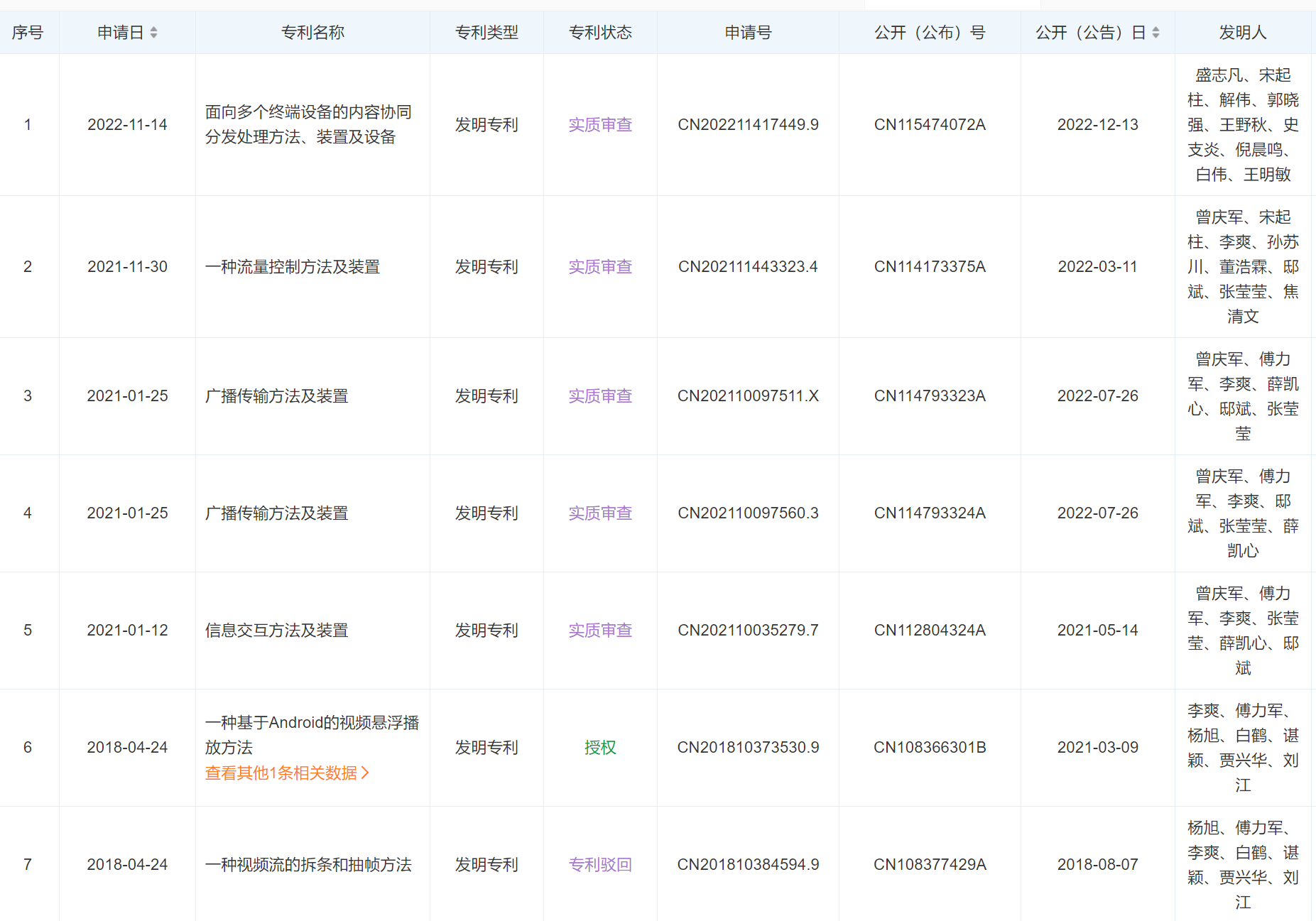Click chevron after 查看其他1条相关数据

coord(365,773)
